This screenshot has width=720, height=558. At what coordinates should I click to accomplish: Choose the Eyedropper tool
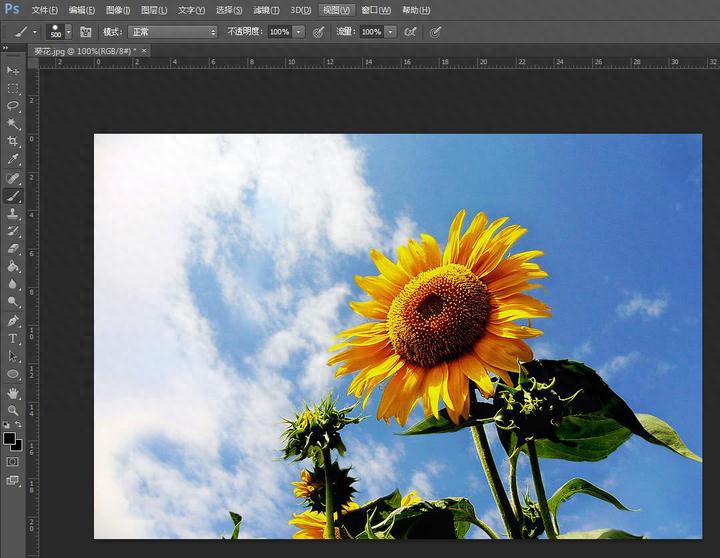13,160
